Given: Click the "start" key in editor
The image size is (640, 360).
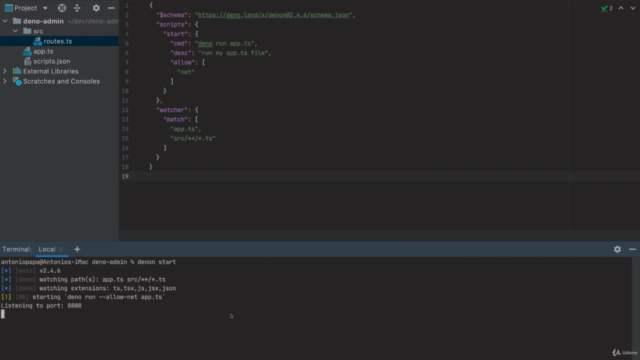Looking at the screenshot, I should click(x=176, y=34).
